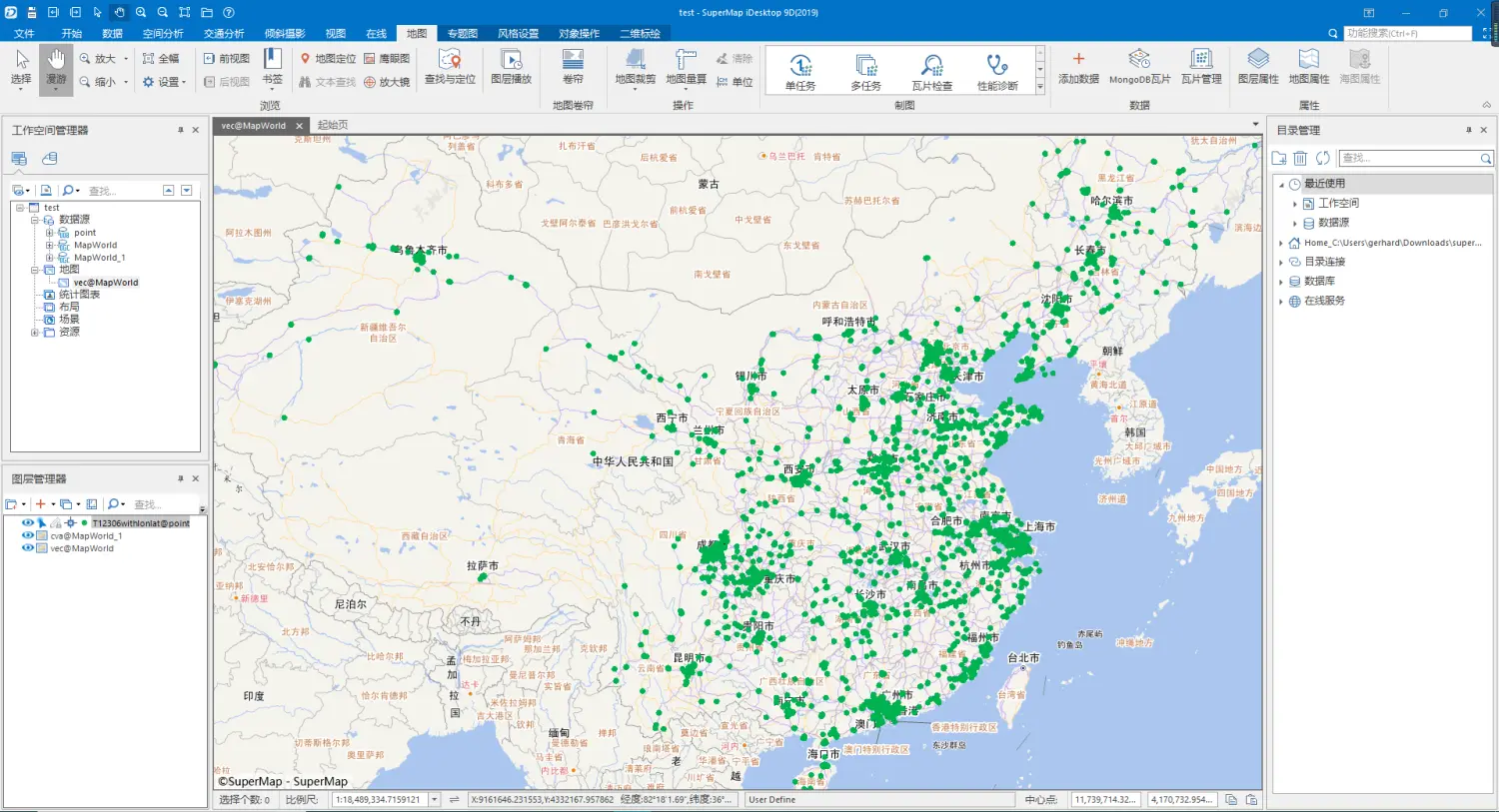The height and width of the screenshot is (812, 1499).
Task: Open the 风格设置 ribbon tab
Action: click(x=518, y=33)
